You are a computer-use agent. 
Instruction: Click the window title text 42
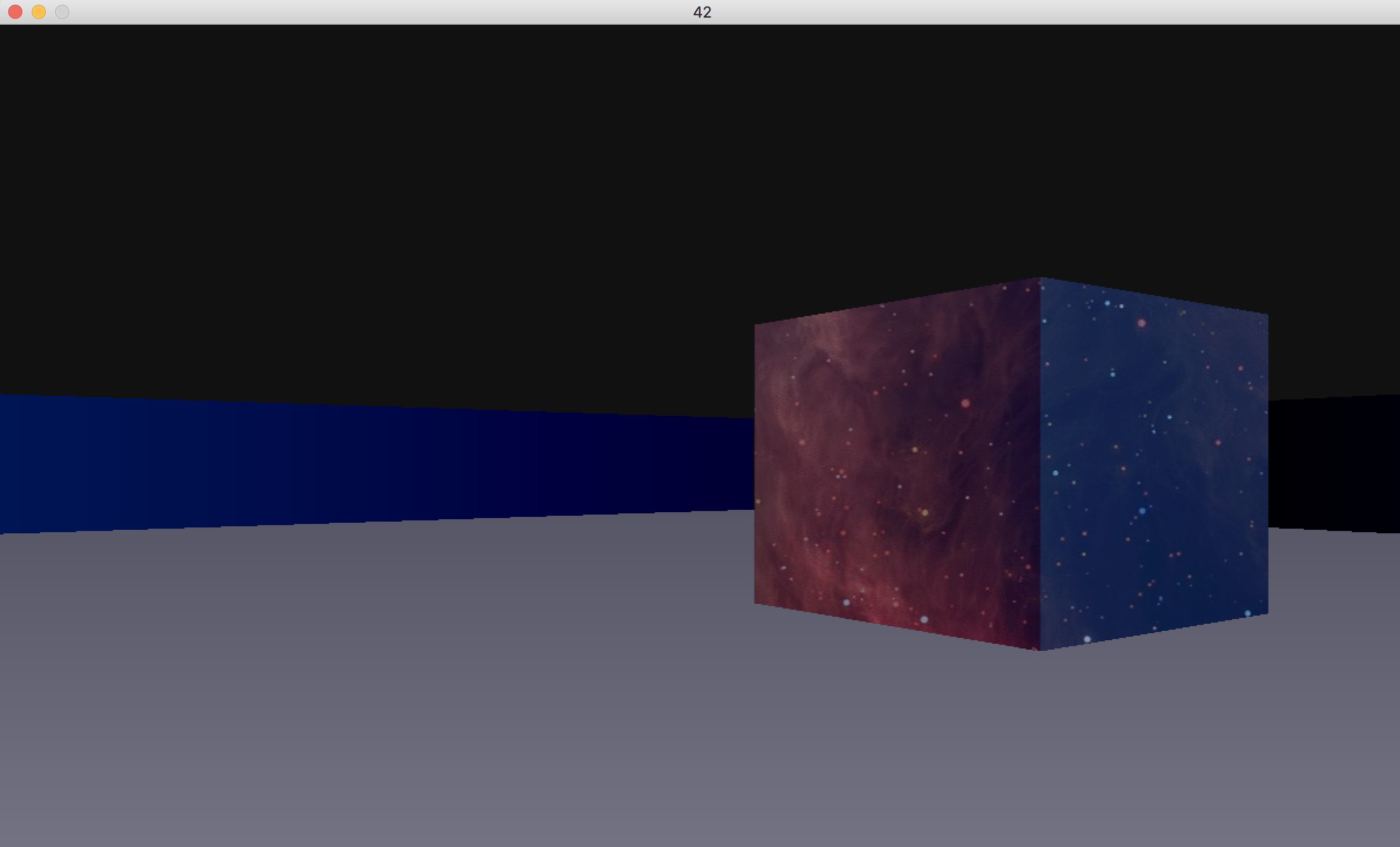pos(702,12)
